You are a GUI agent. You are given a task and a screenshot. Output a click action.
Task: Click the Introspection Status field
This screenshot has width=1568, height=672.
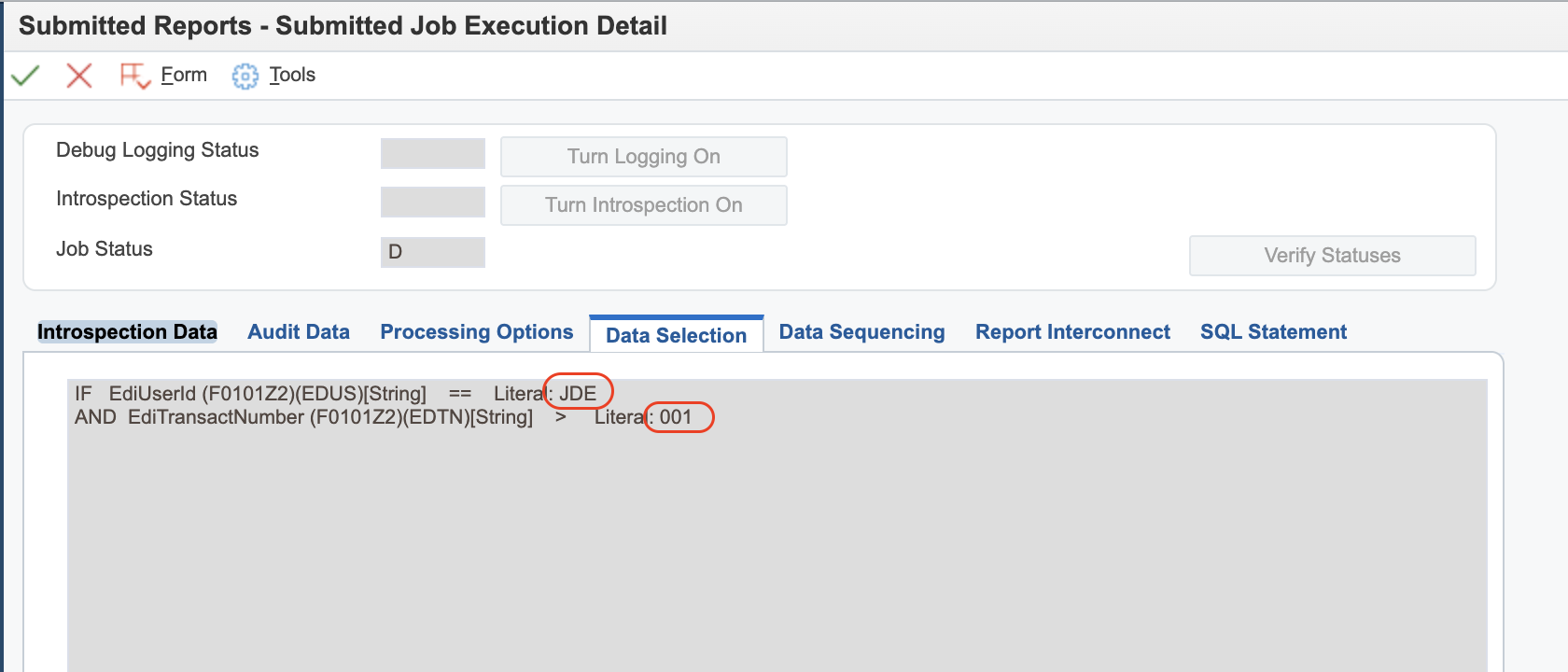coord(433,203)
